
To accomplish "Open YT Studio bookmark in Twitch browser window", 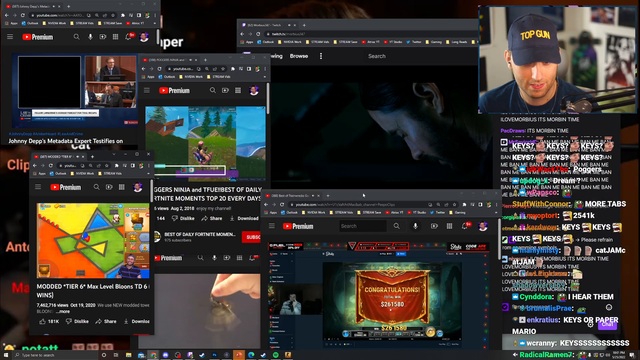I will [393, 42].
